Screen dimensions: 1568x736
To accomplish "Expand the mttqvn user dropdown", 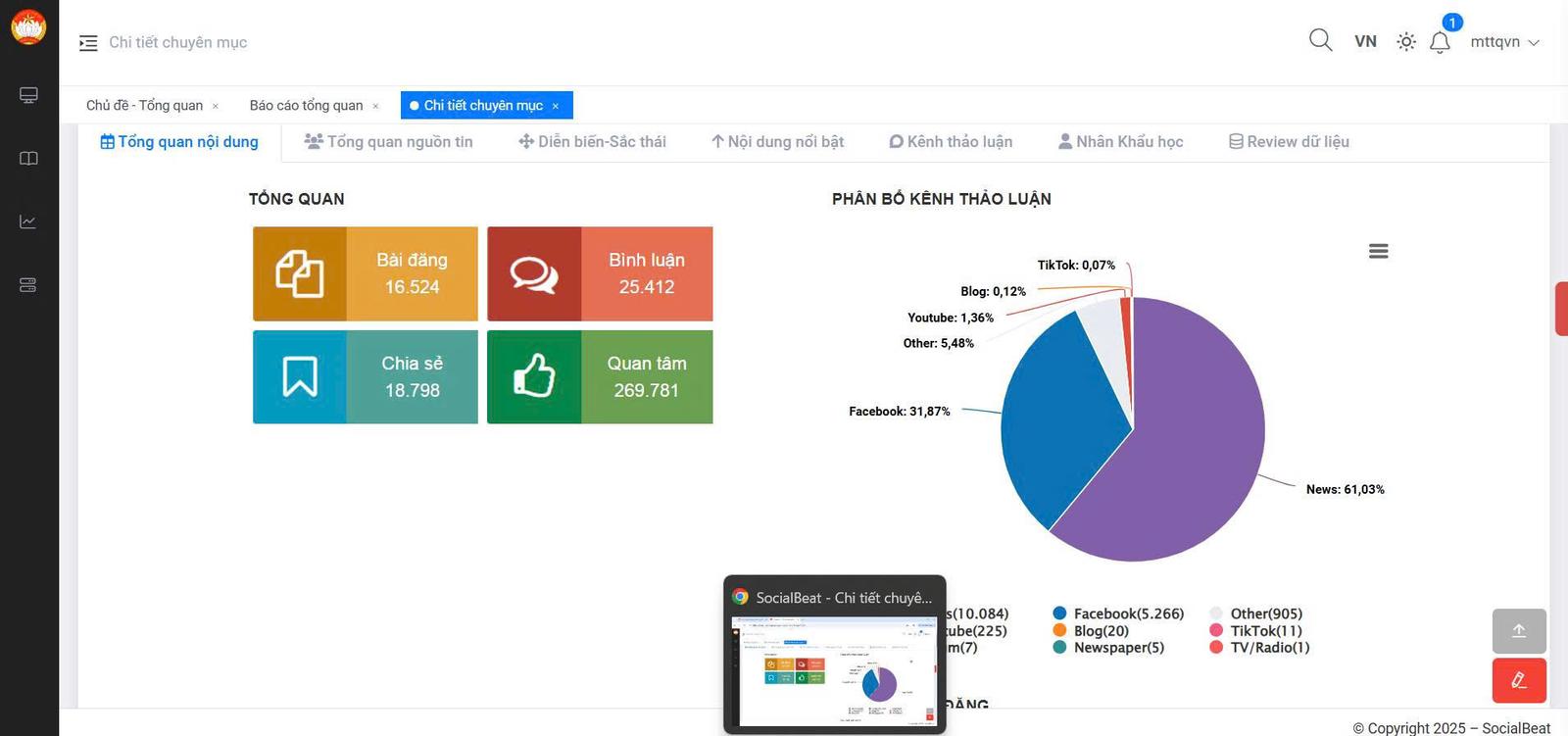I will coord(1504,42).
